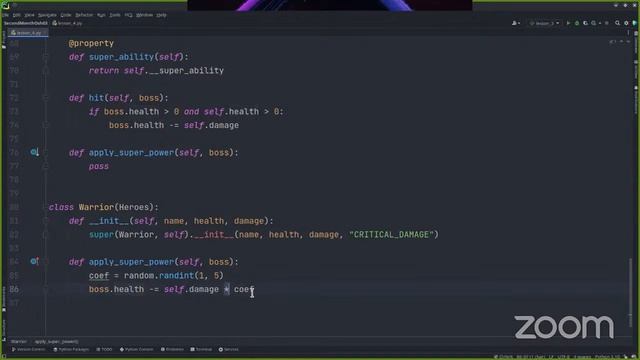Open the File menu
Screen dimensions: 640x360
click(5, 15)
